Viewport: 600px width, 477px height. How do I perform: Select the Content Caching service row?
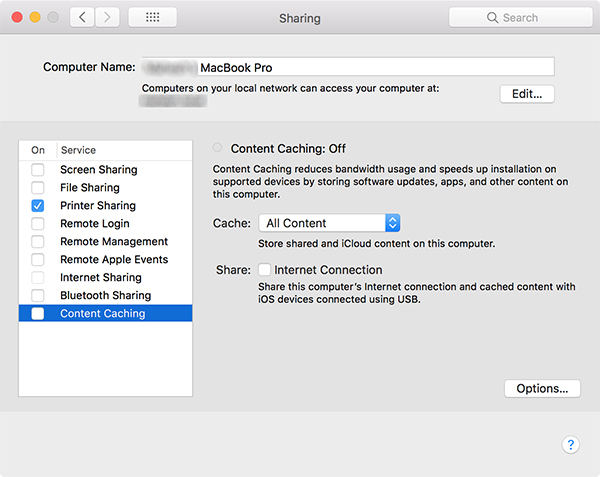[x=105, y=313]
